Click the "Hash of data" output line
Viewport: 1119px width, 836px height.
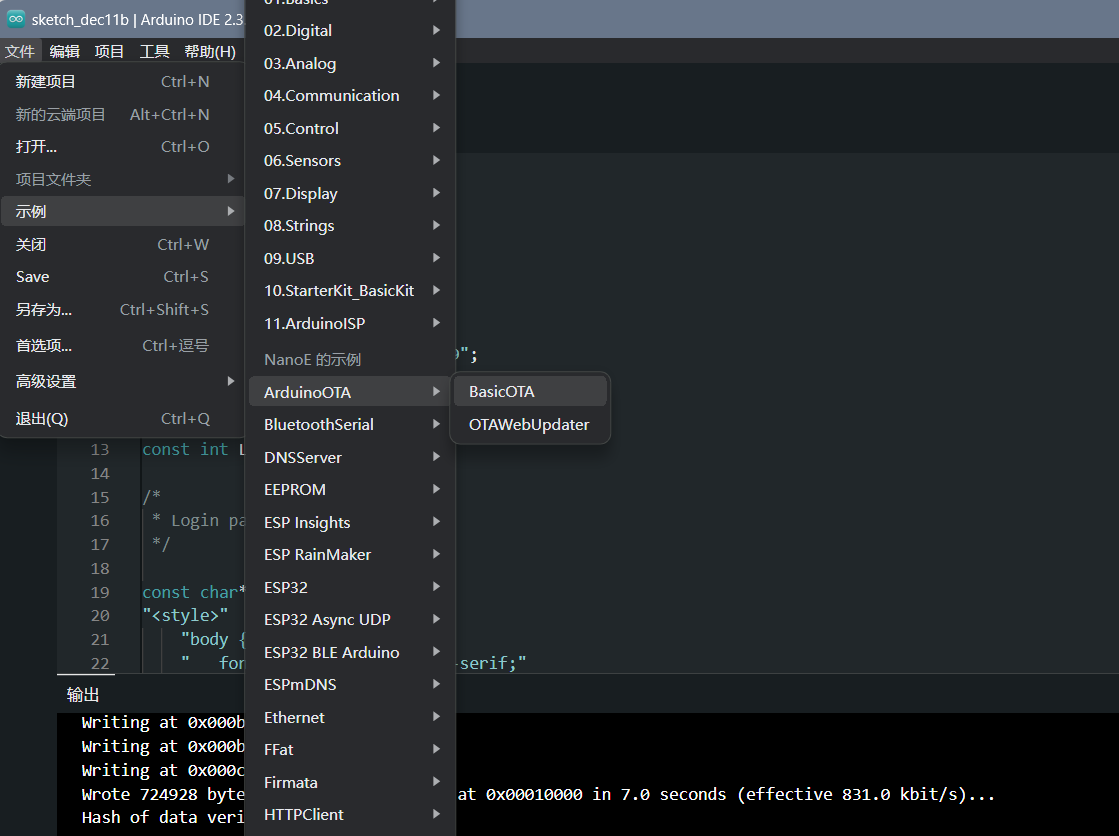click(163, 817)
